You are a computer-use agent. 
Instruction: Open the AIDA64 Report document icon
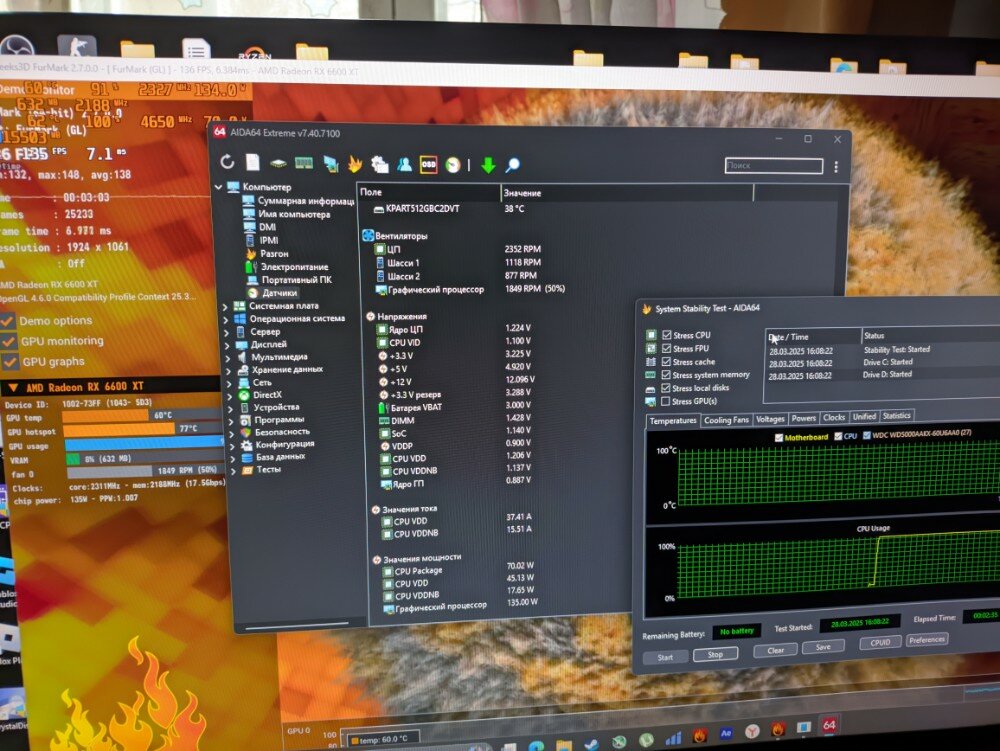click(253, 163)
